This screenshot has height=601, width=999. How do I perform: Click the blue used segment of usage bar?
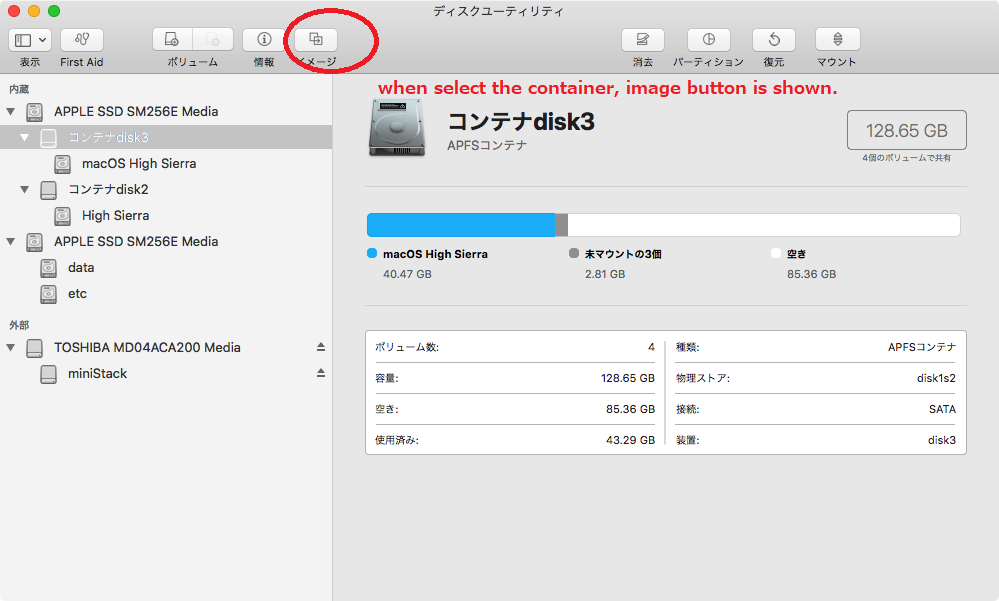[x=461, y=225]
